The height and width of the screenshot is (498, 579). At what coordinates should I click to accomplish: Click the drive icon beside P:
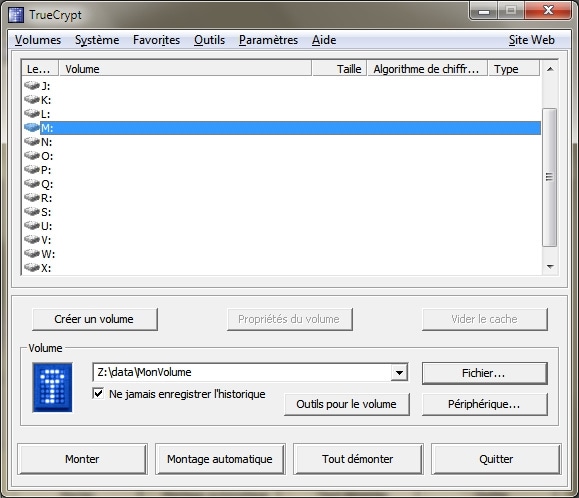pos(32,170)
